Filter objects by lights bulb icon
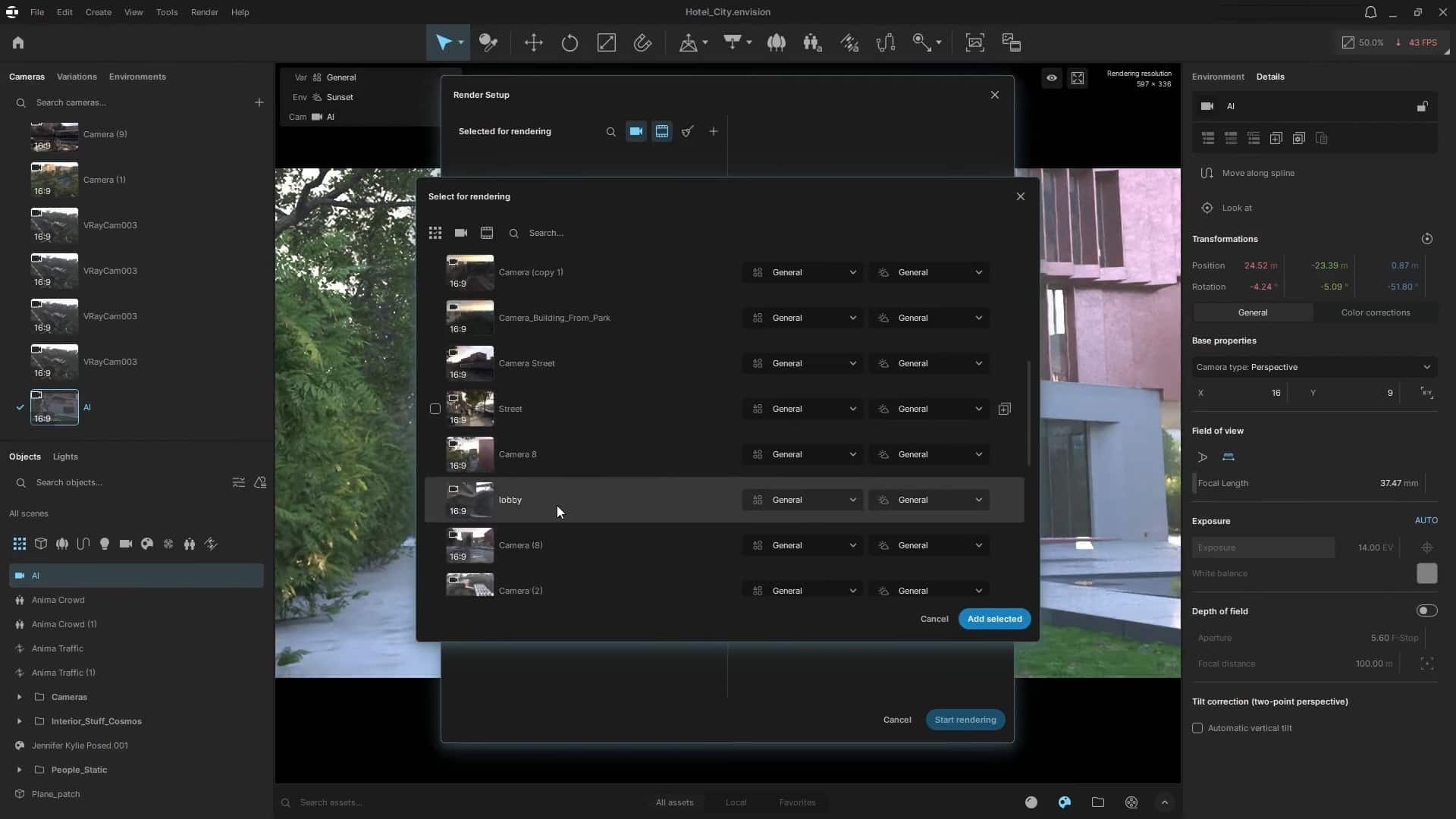Screen dimensions: 1456x819 (105, 544)
